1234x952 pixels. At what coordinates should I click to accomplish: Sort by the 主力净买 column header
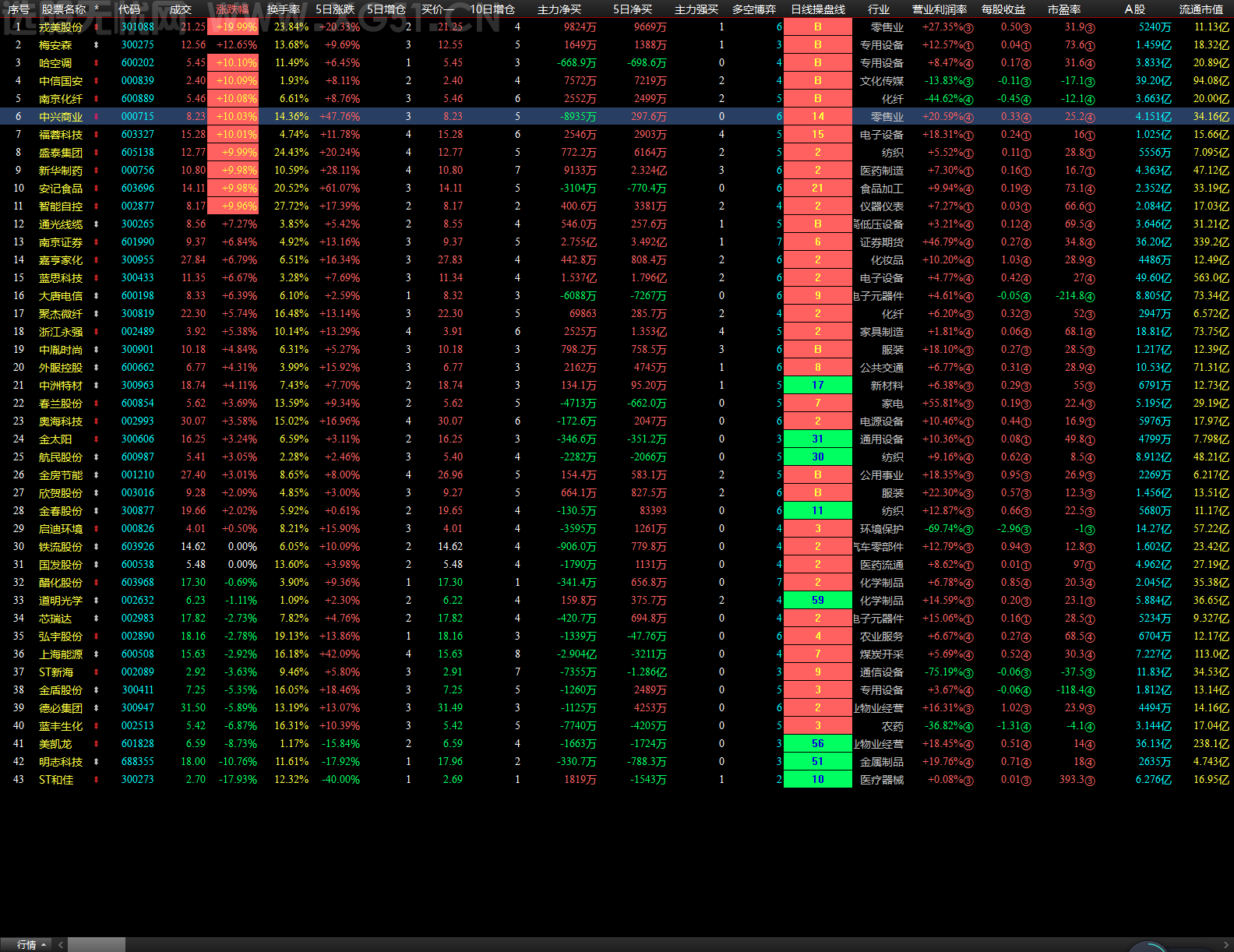click(x=559, y=9)
